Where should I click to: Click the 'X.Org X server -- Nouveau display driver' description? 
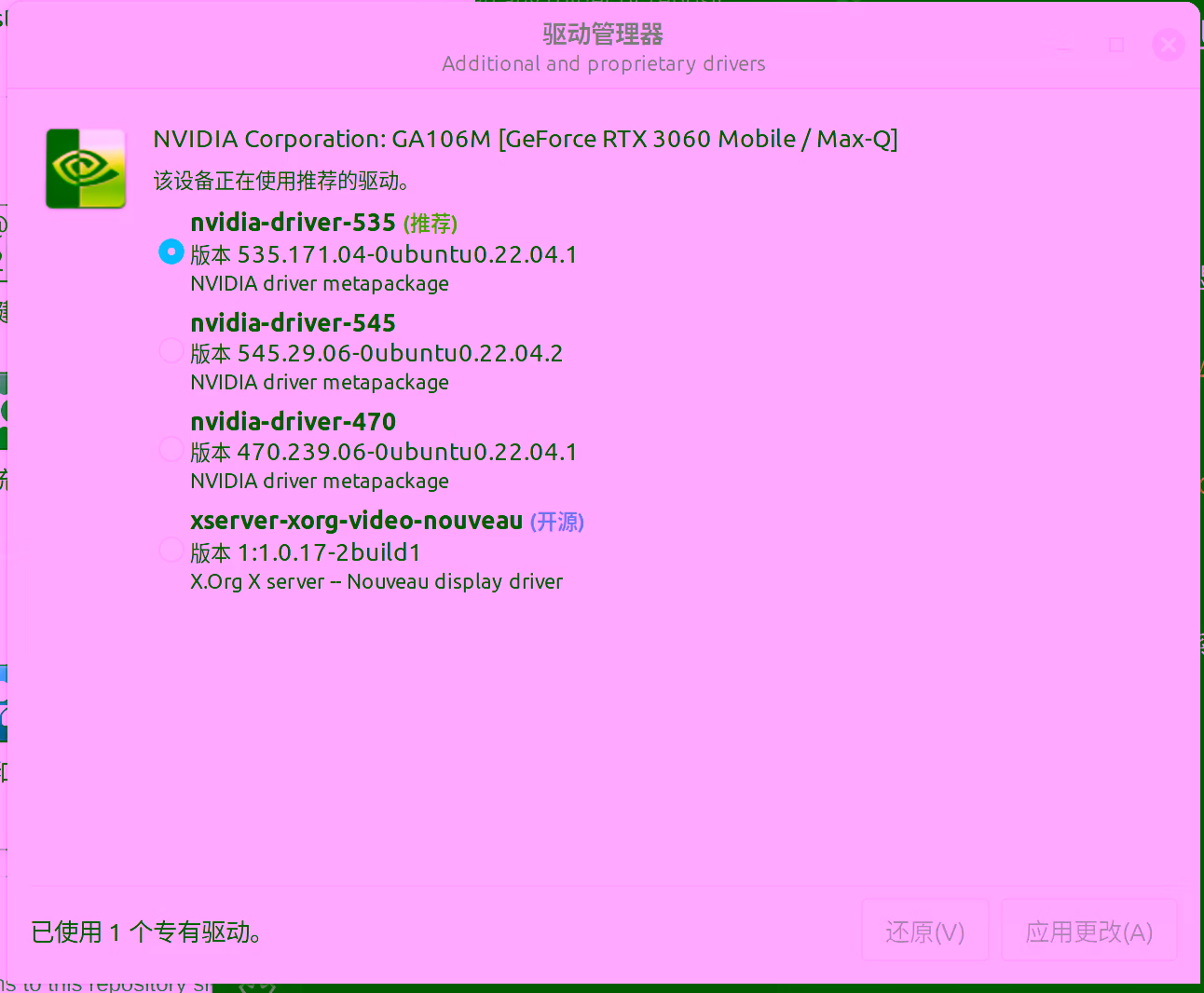point(376,581)
